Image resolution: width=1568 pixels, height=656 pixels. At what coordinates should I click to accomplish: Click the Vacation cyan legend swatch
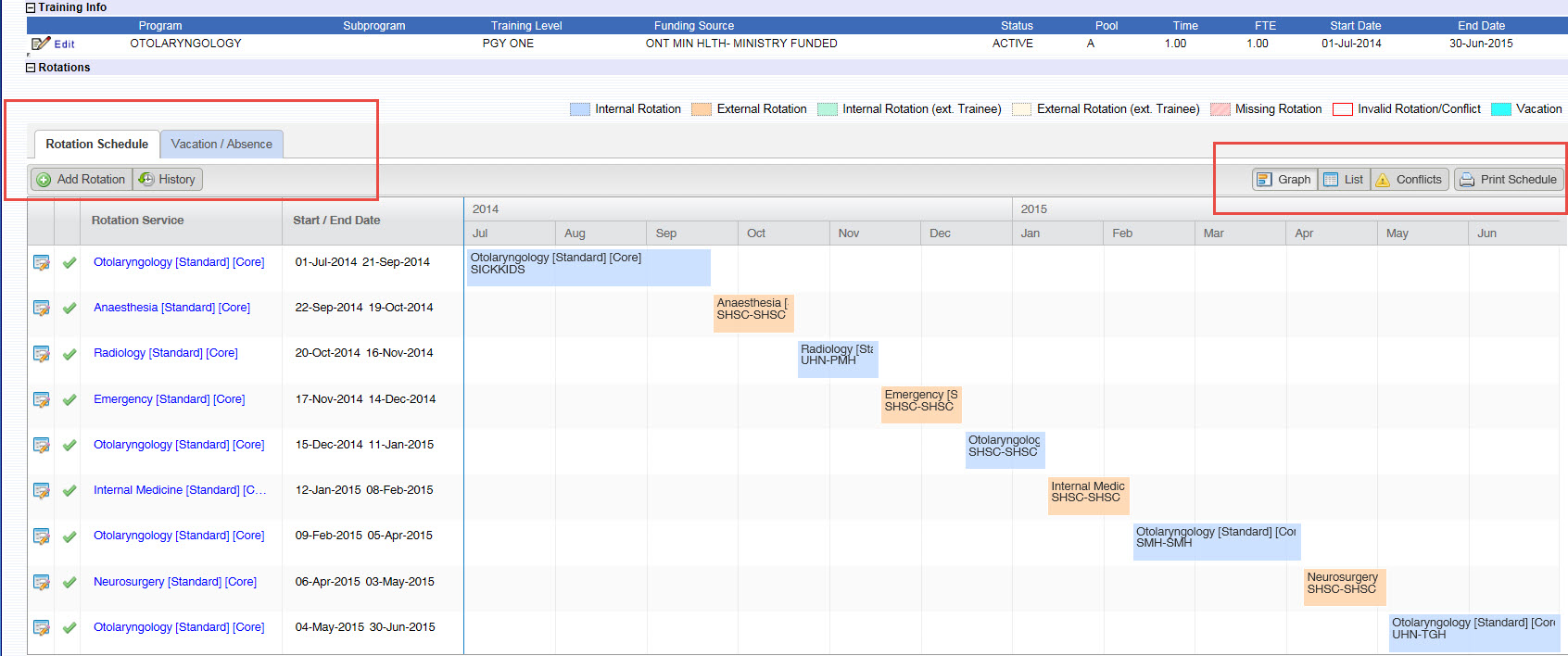point(1500,109)
